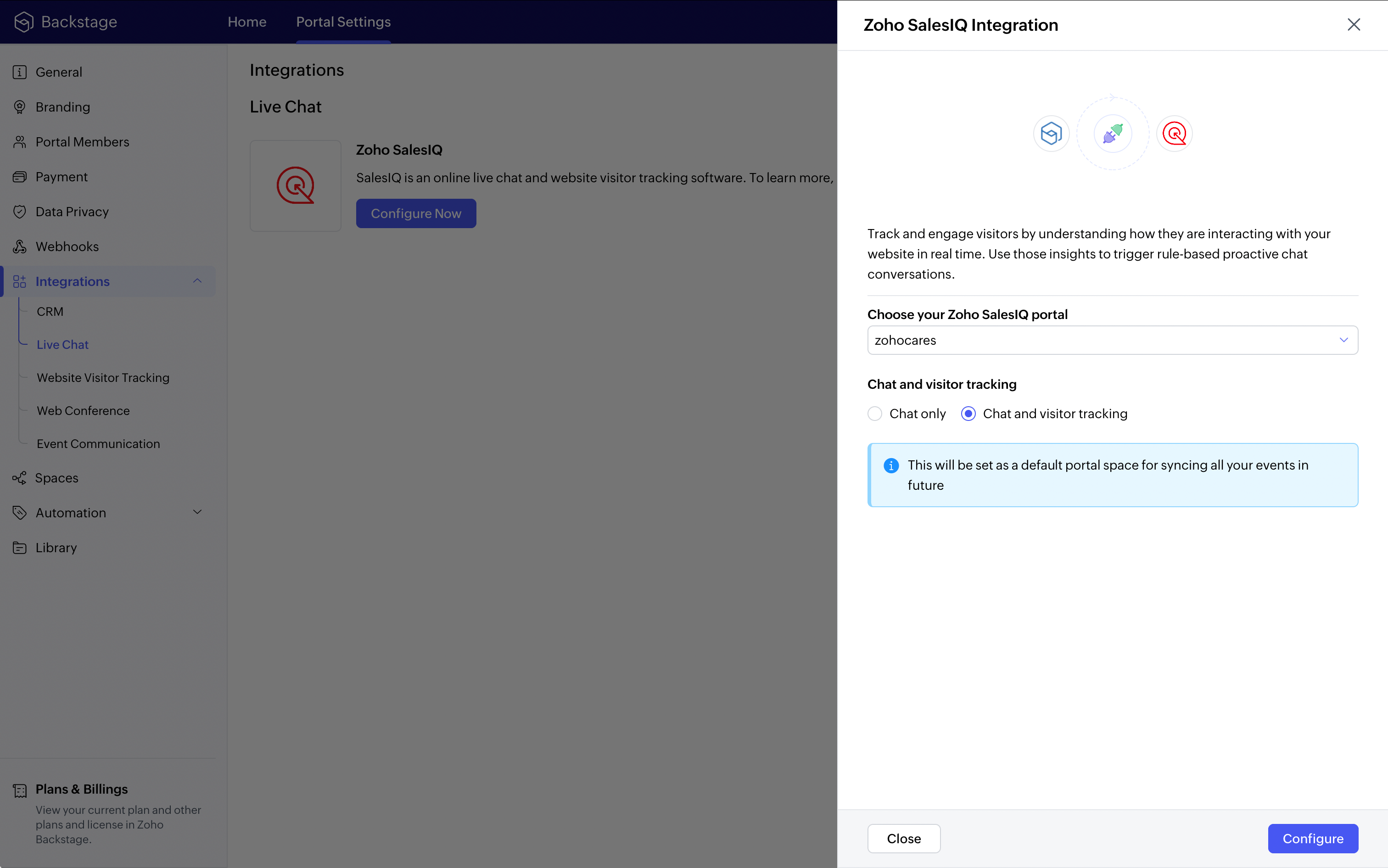Click the Zoho SalesIQ Integration panel title
This screenshot has width=1388, height=868.
point(960,25)
